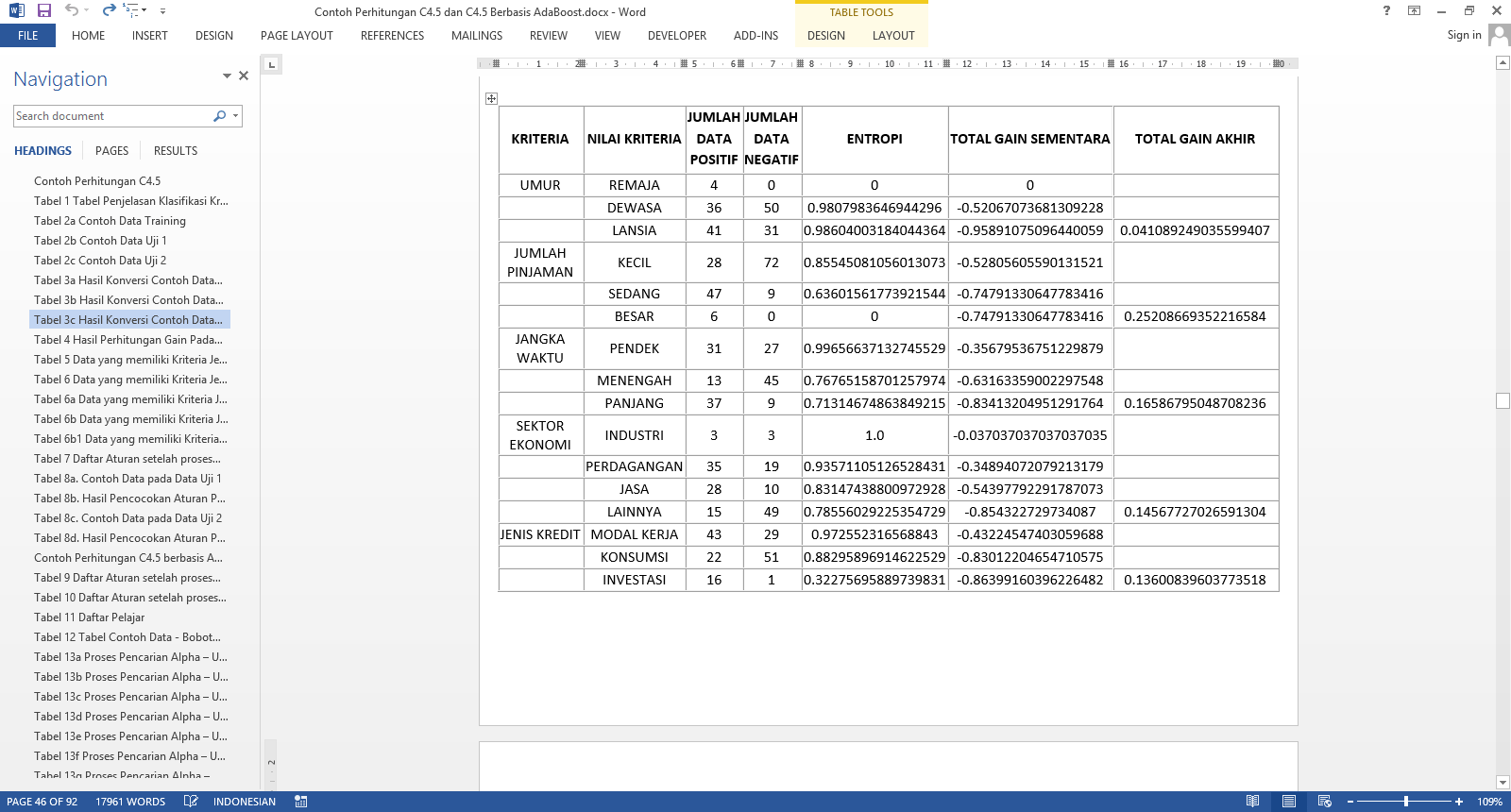Screen dimensions: 1511x812
Task: Click the Save icon in quick access toolbar
Action: [x=43, y=10]
